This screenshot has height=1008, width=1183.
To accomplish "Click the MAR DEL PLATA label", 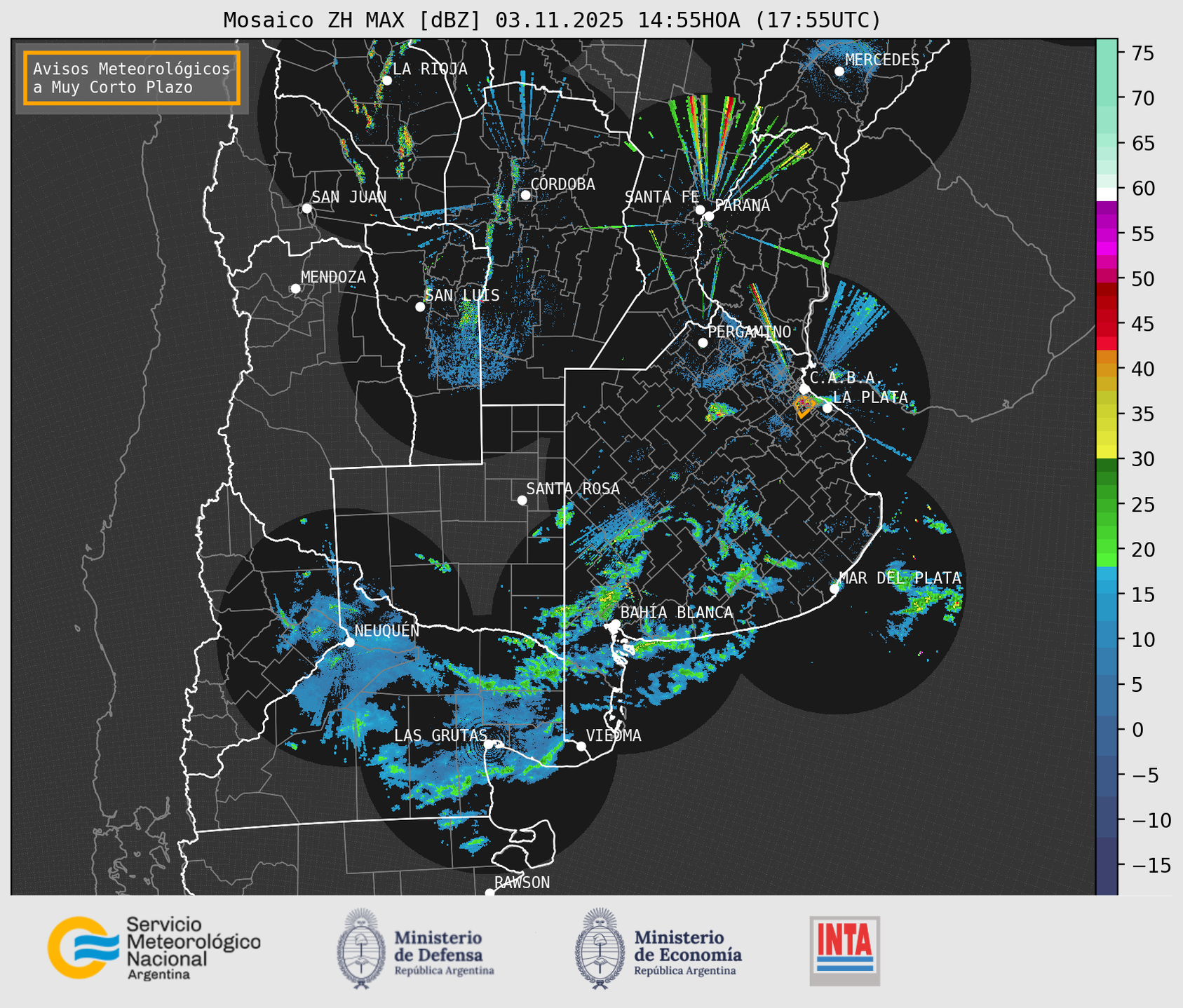I will [900, 578].
